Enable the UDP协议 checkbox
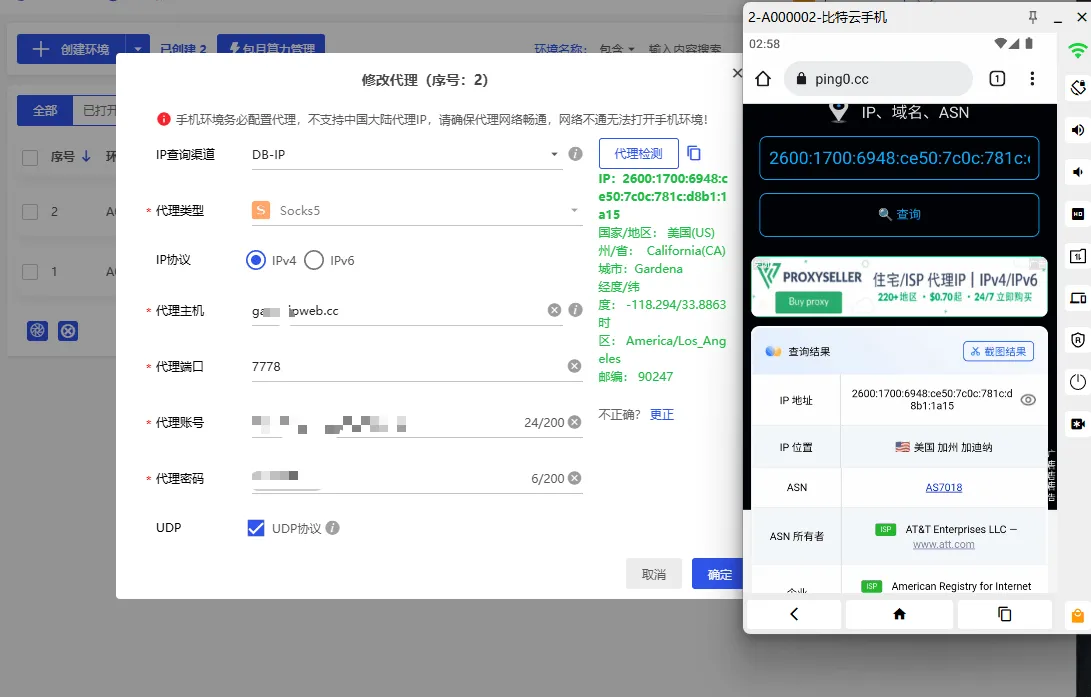 pyautogui.click(x=256, y=528)
